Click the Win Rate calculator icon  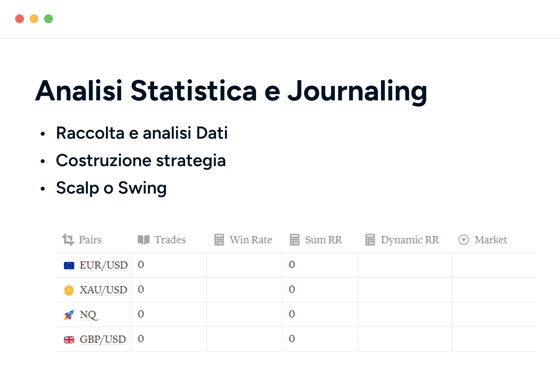[219, 240]
